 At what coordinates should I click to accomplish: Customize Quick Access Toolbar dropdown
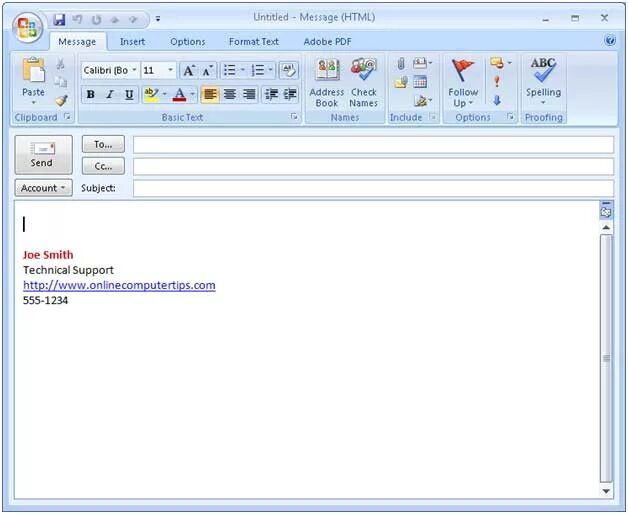pos(158,19)
